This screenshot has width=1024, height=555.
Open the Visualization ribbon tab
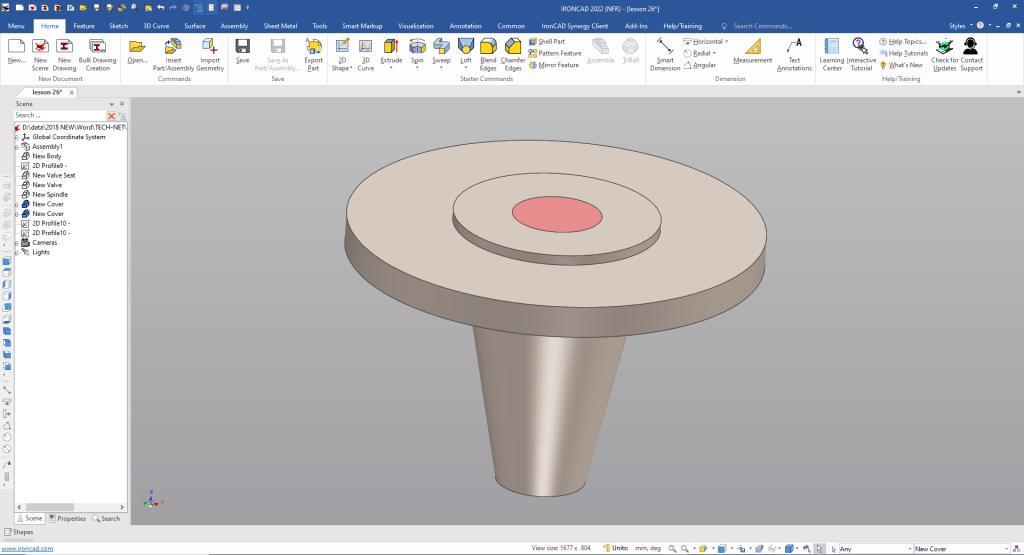click(x=415, y=25)
